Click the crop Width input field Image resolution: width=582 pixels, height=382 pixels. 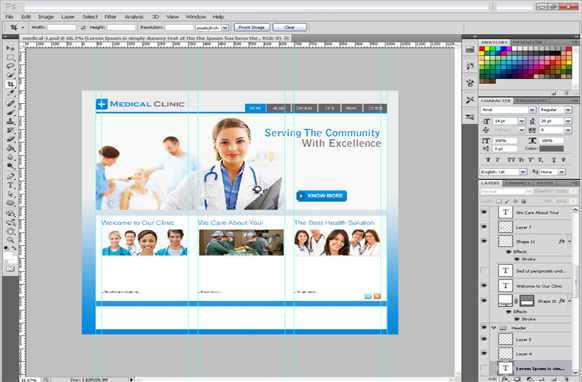click(62, 27)
